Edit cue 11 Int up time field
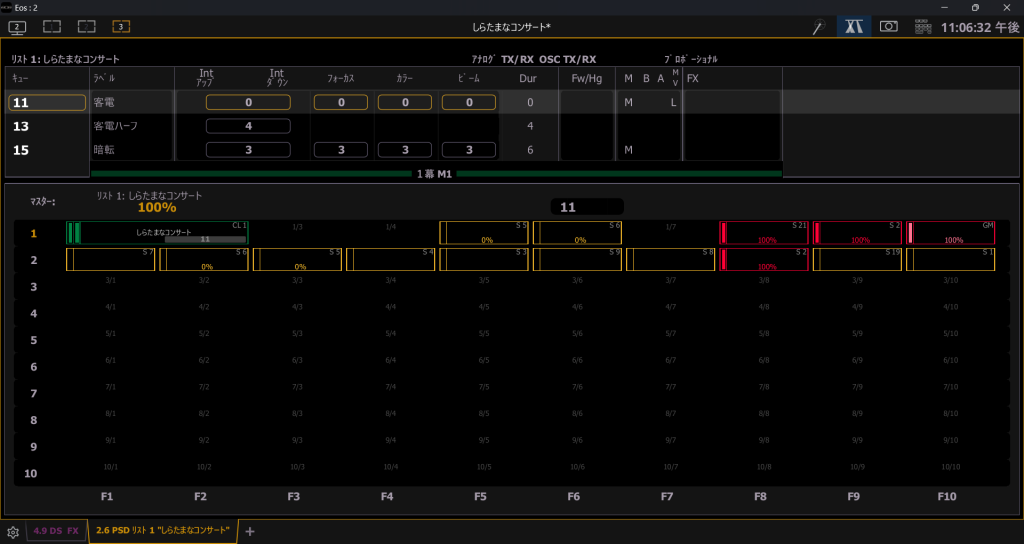The height and width of the screenshot is (544, 1024). (x=248, y=103)
